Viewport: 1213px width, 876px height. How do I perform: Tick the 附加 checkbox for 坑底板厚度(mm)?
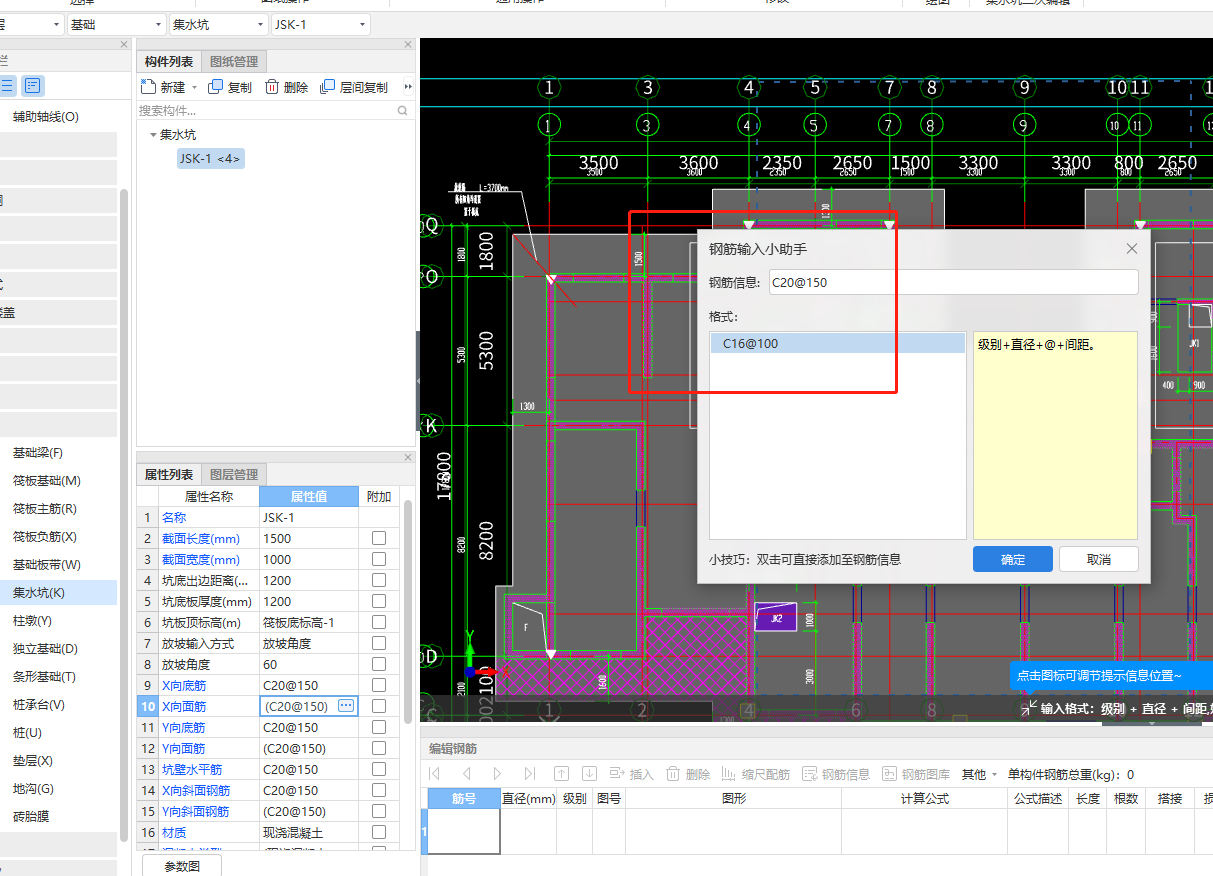click(x=379, y=601)
